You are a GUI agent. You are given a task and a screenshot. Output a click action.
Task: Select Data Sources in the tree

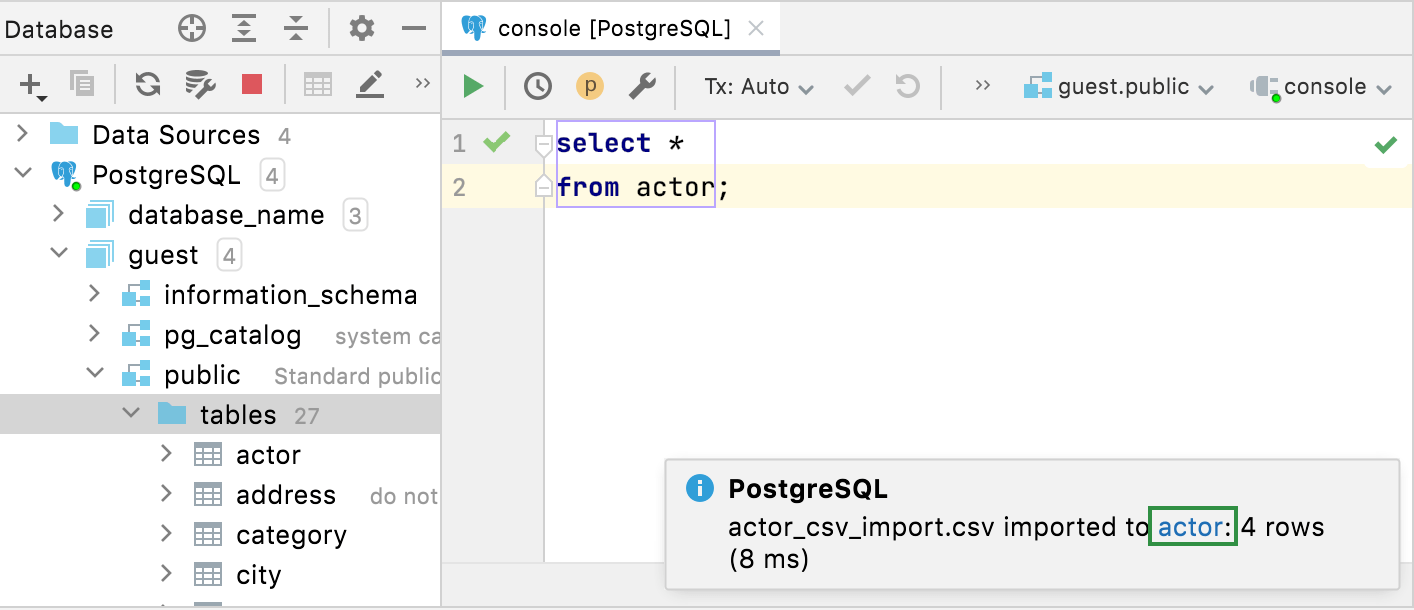[220, 135]
